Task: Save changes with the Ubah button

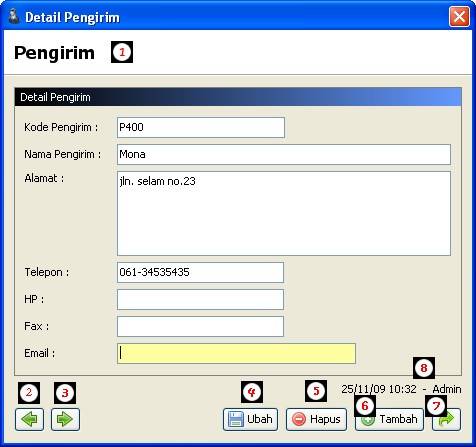Action: pyautogui.click(x=250, y=419)
